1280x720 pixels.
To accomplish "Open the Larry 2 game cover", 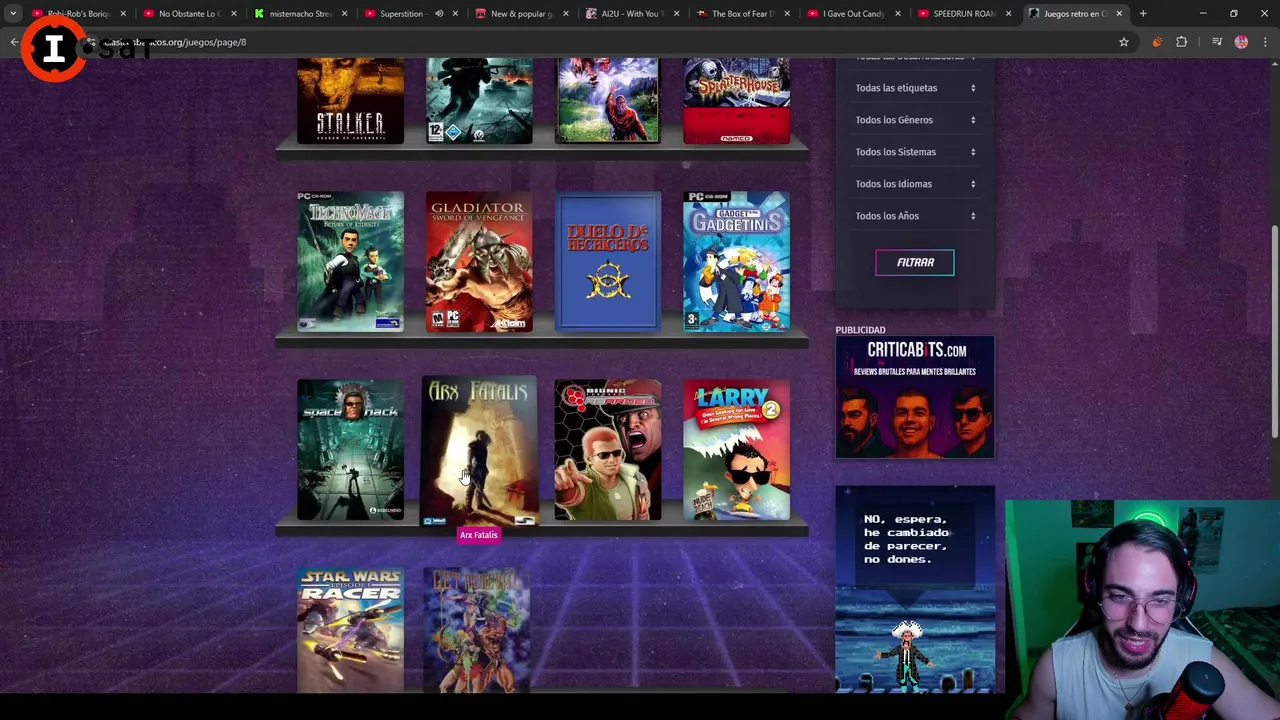I will click(x=736, y=450).
